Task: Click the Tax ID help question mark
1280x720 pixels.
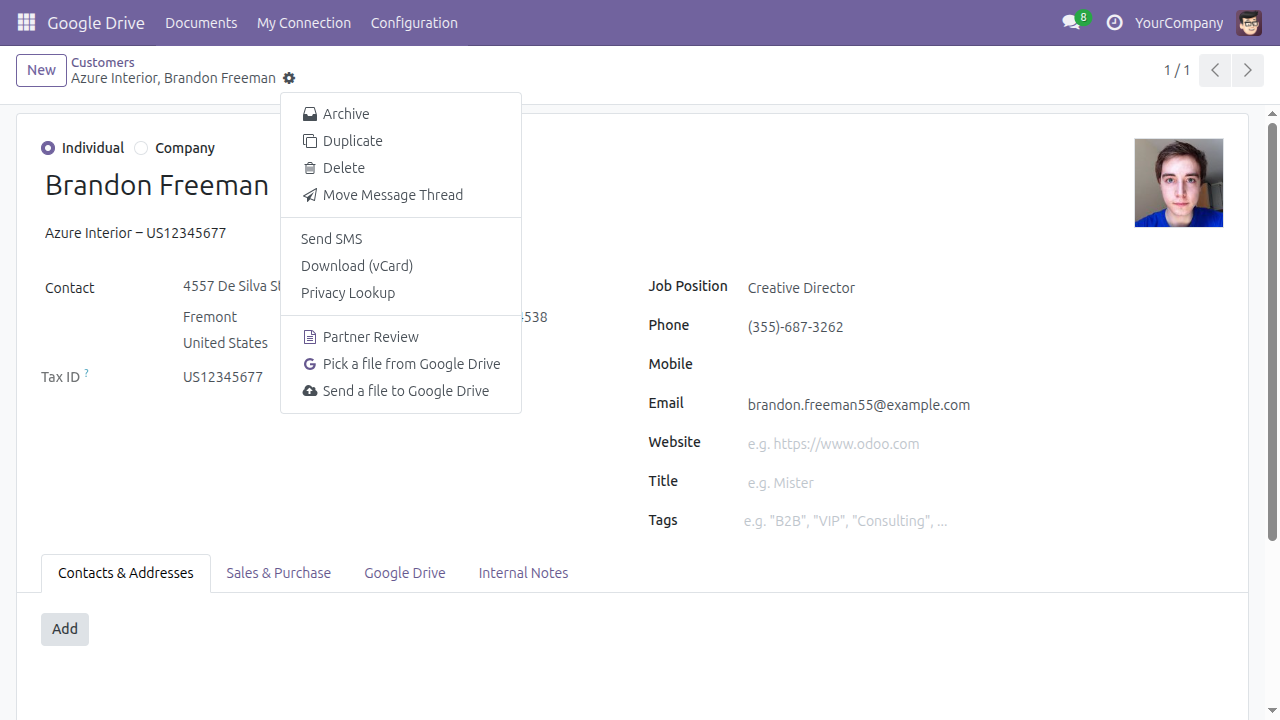Action: coord(86,373)
